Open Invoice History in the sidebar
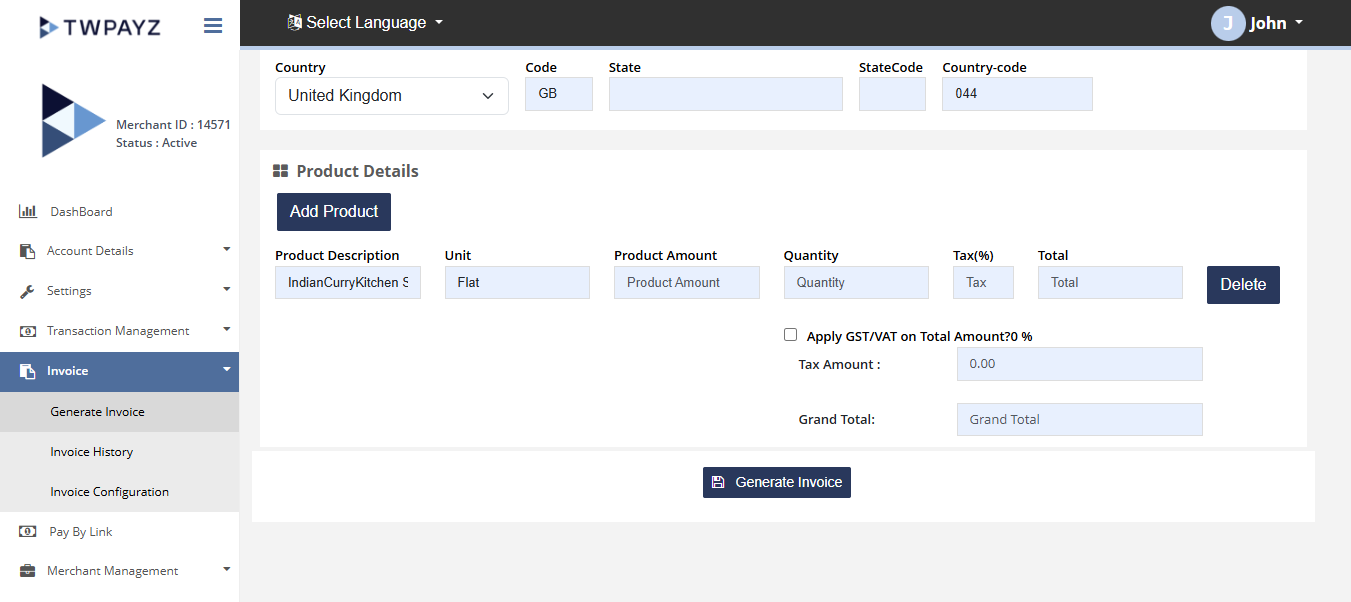1351x602 pixels. pos(92,452)
